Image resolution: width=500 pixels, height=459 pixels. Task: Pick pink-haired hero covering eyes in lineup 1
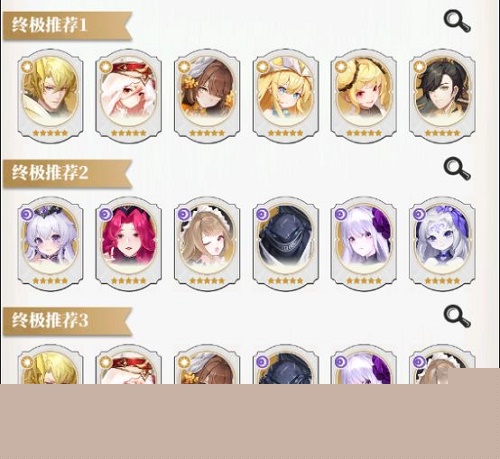click(x=129, y=96)
